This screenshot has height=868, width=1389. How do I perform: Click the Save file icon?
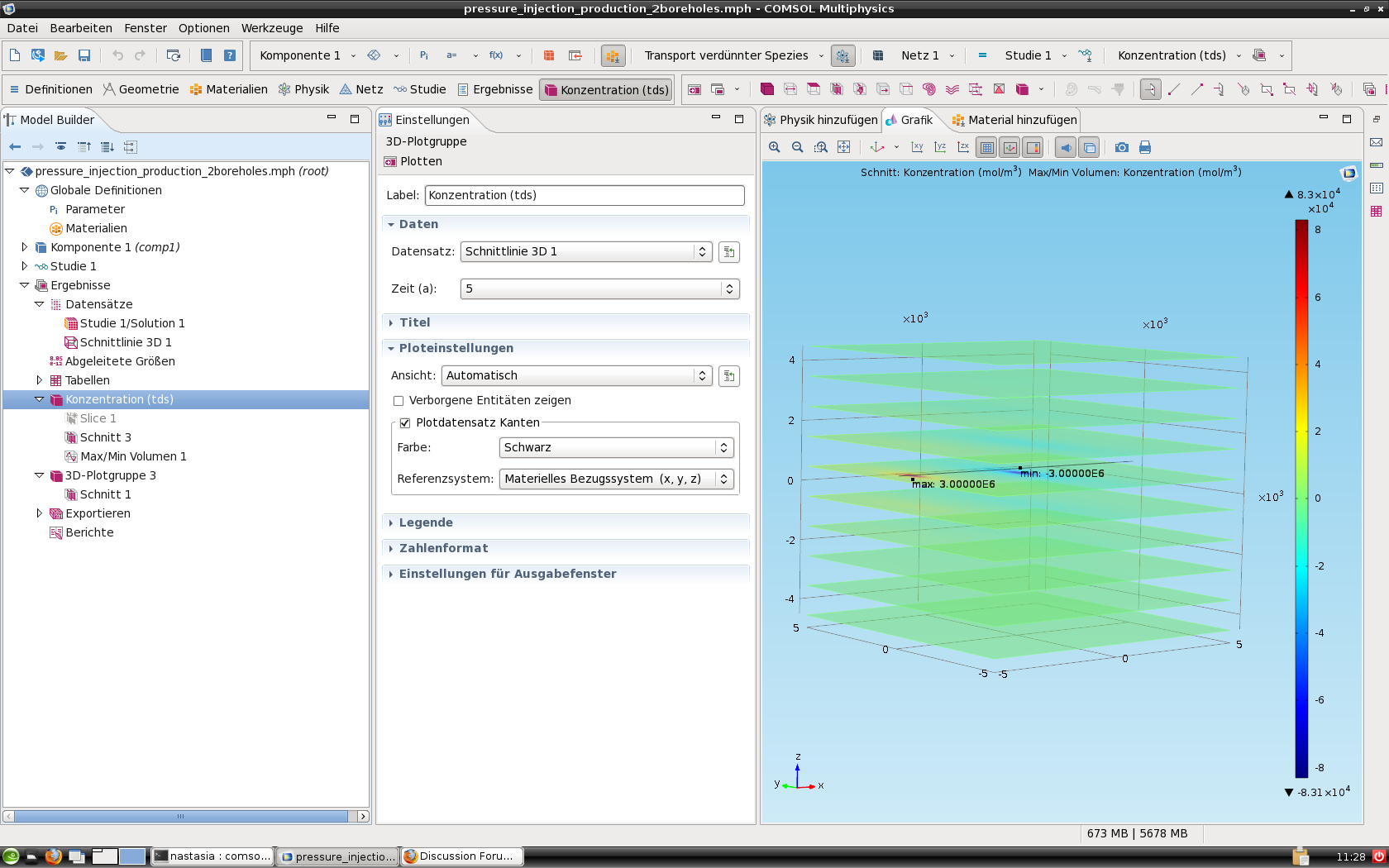pos(84,55)
